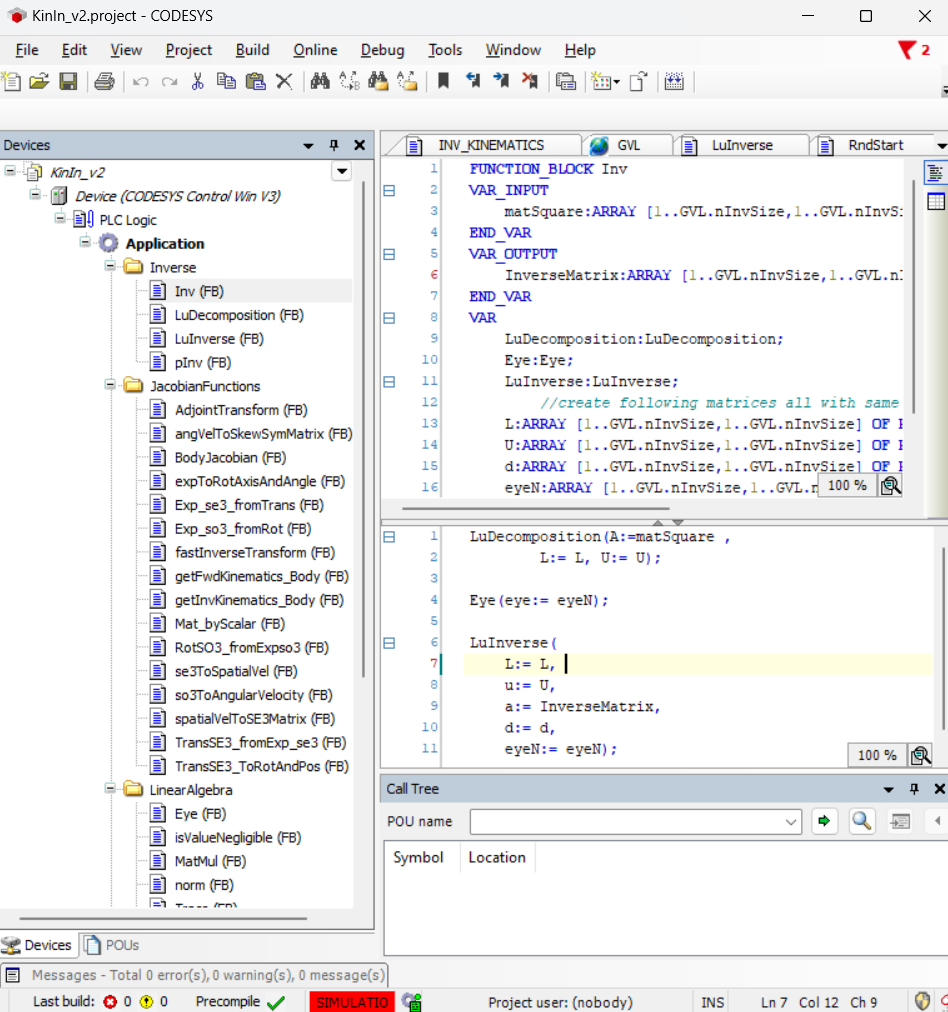
Task: Switch to the LuInverse editor tab
Action: pyautogui.click(x=741, y=146)
